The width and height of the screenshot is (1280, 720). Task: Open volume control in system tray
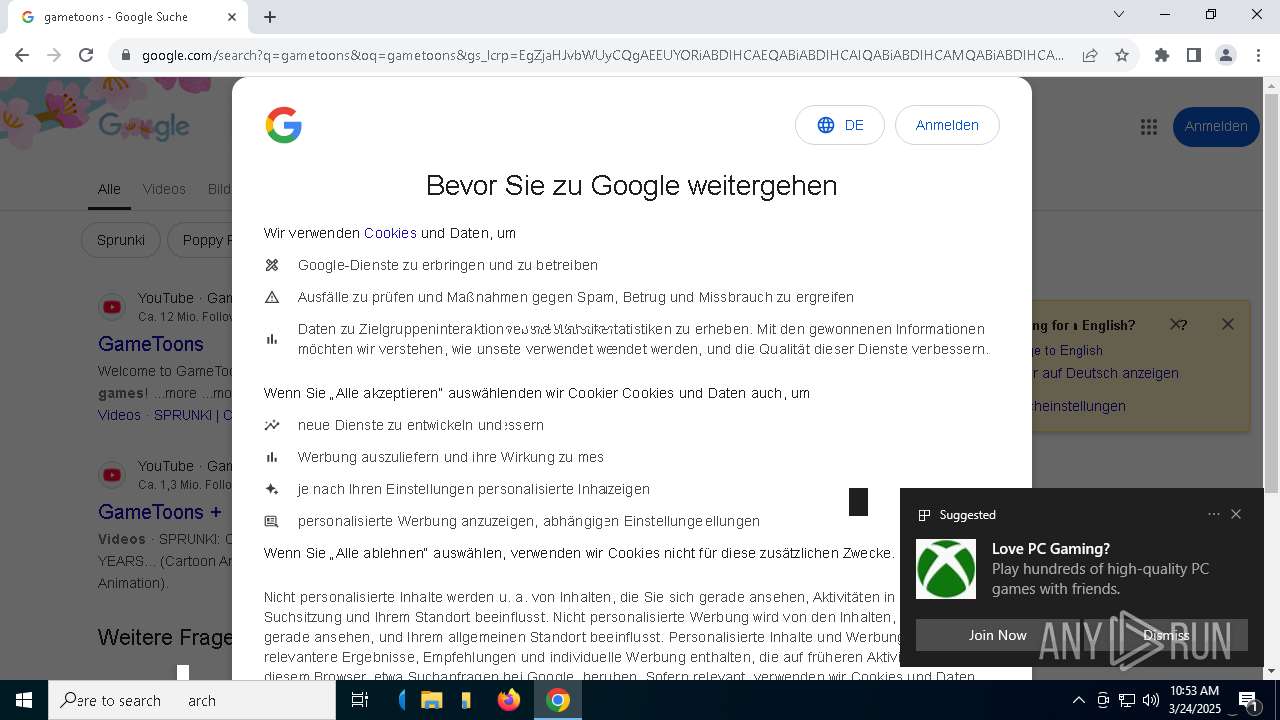coord(1151,700)
